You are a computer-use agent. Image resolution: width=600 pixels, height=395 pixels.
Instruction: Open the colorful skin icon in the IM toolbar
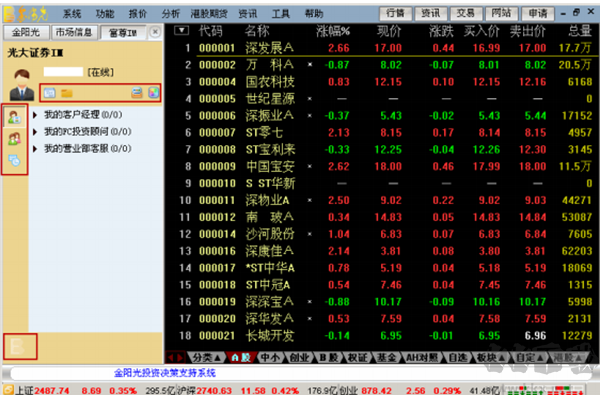click(x=153, y=92)
